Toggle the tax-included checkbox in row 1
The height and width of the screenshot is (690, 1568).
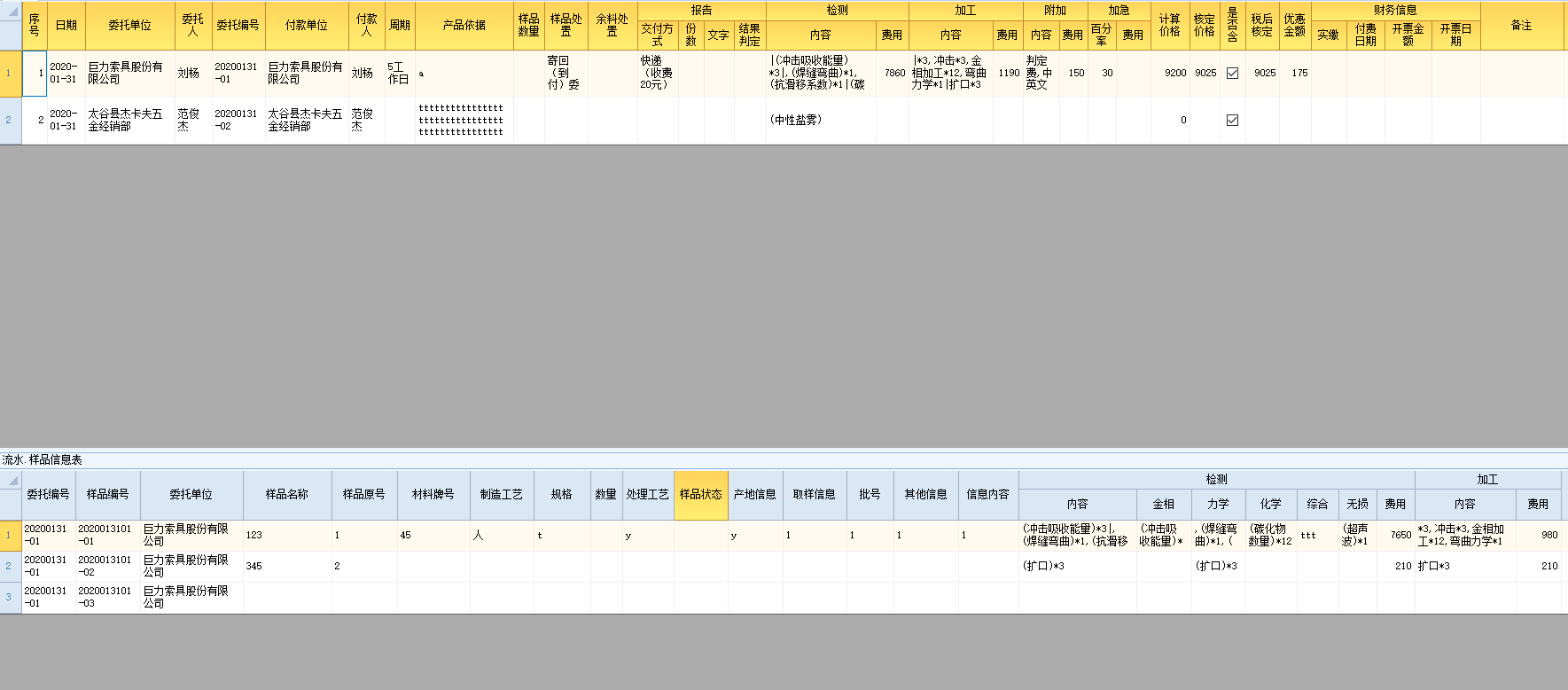pyautogui.click(x=1232, y=74)
